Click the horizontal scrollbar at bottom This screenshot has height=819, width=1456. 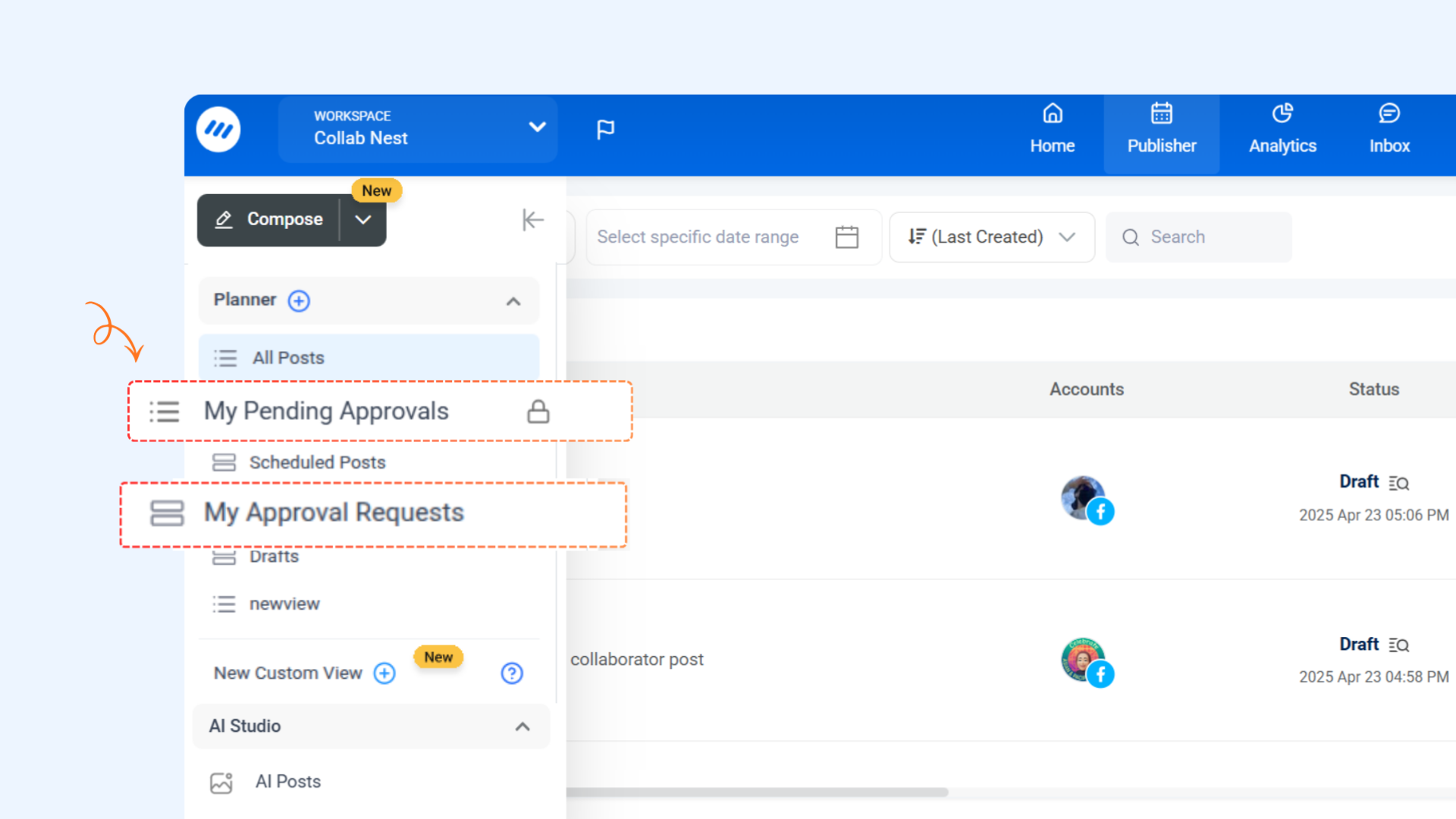click(757, 792)
